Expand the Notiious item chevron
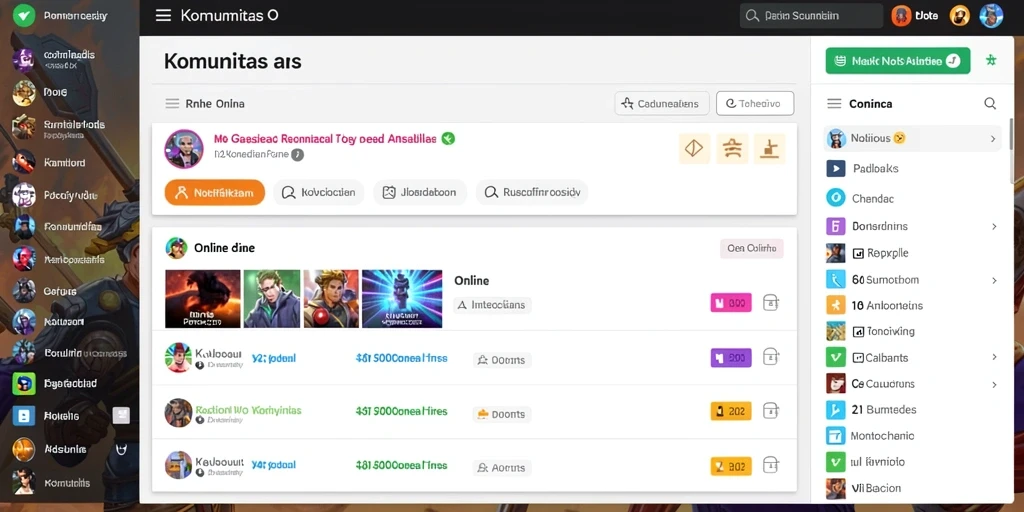 pyautogui.click(x=993, y=138)
